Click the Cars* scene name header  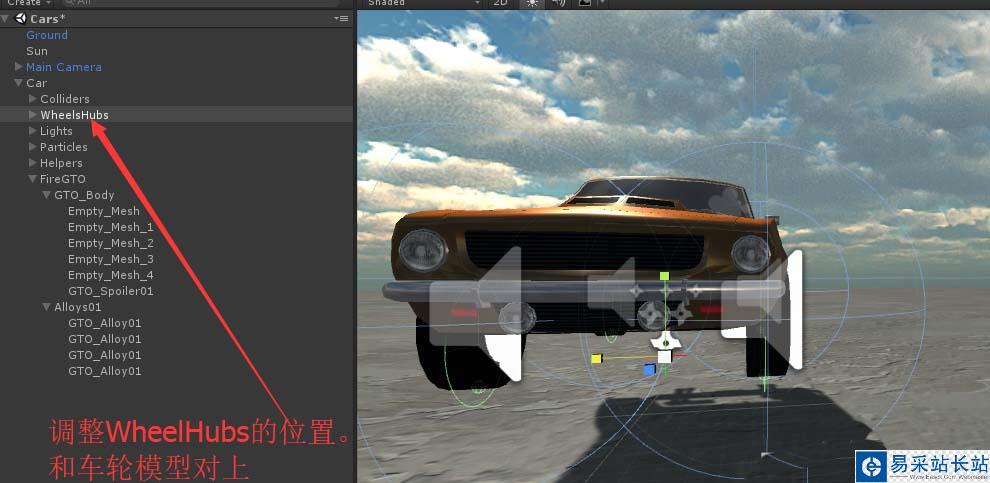[x=48, y=19]
